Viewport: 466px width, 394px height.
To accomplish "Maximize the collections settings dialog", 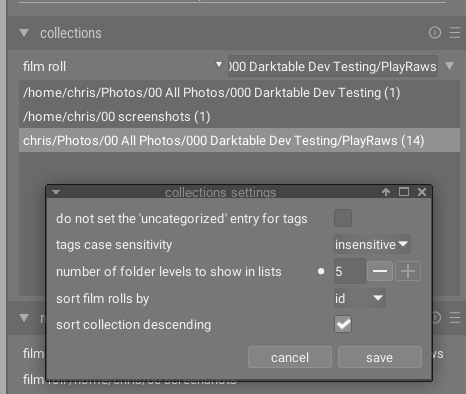I will [x=404, y=192].
